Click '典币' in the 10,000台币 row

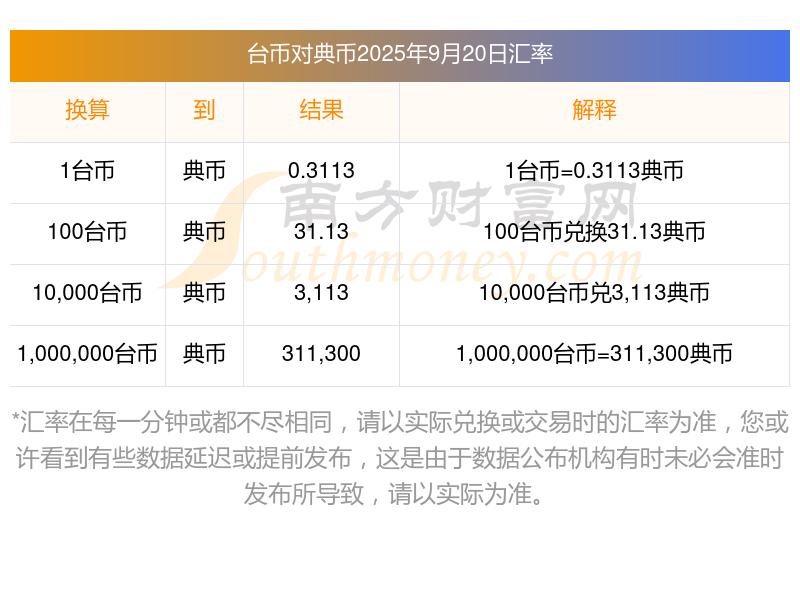[x=204, y=293]
